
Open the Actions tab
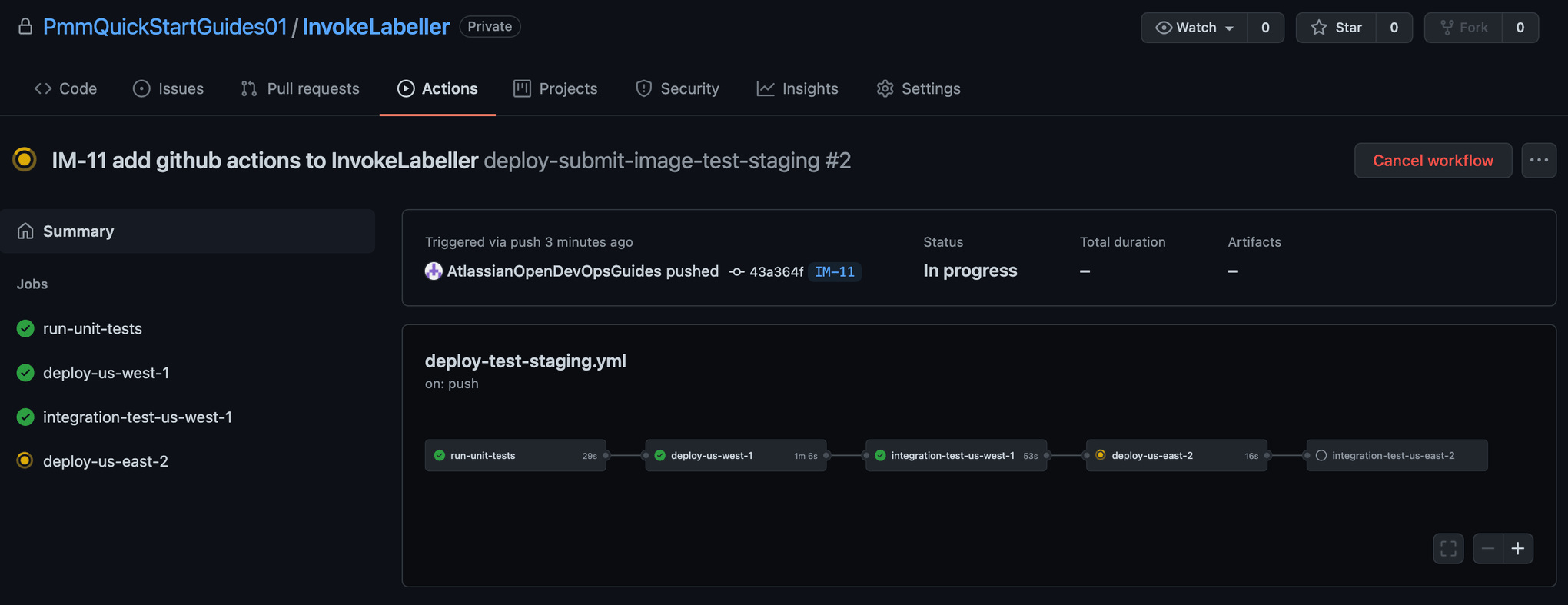coord(437,88)
